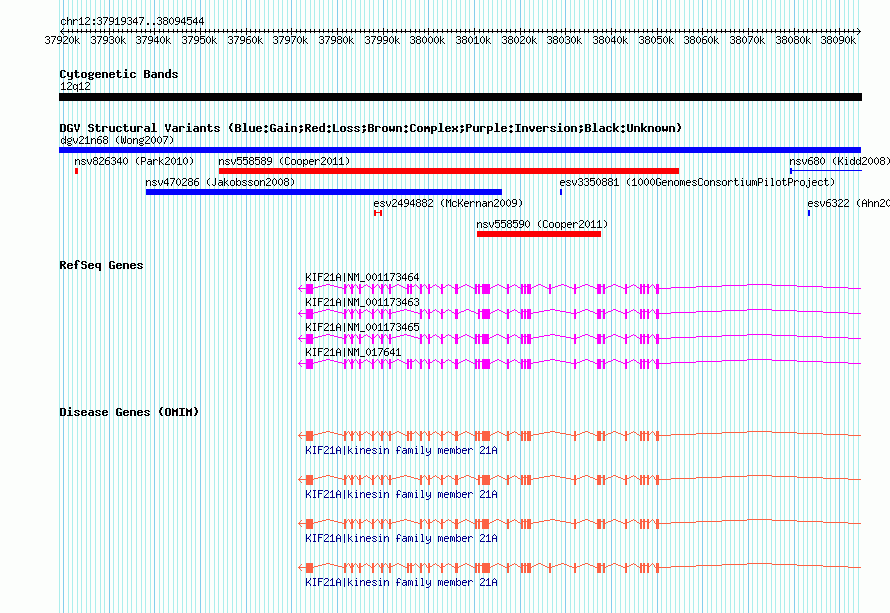The width and height of the screenshot is (890, 613).
Task: Select the small red esv2494882 marker
Action: coord(378,213)
